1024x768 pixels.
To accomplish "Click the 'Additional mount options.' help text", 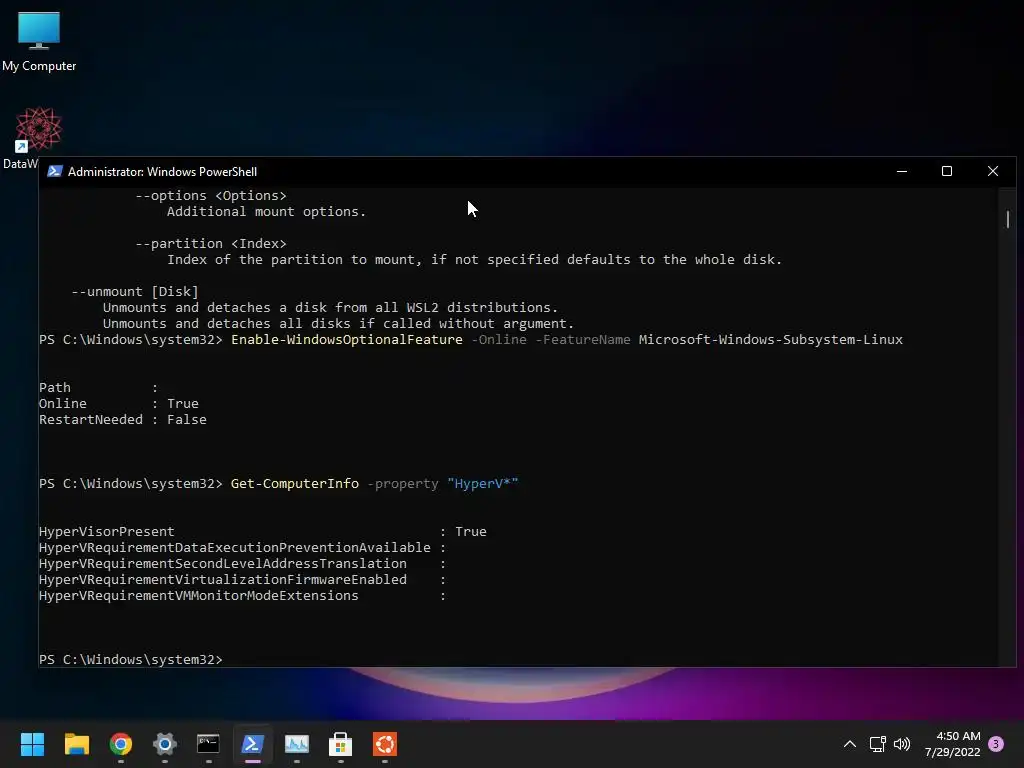I will pos(266,212).
